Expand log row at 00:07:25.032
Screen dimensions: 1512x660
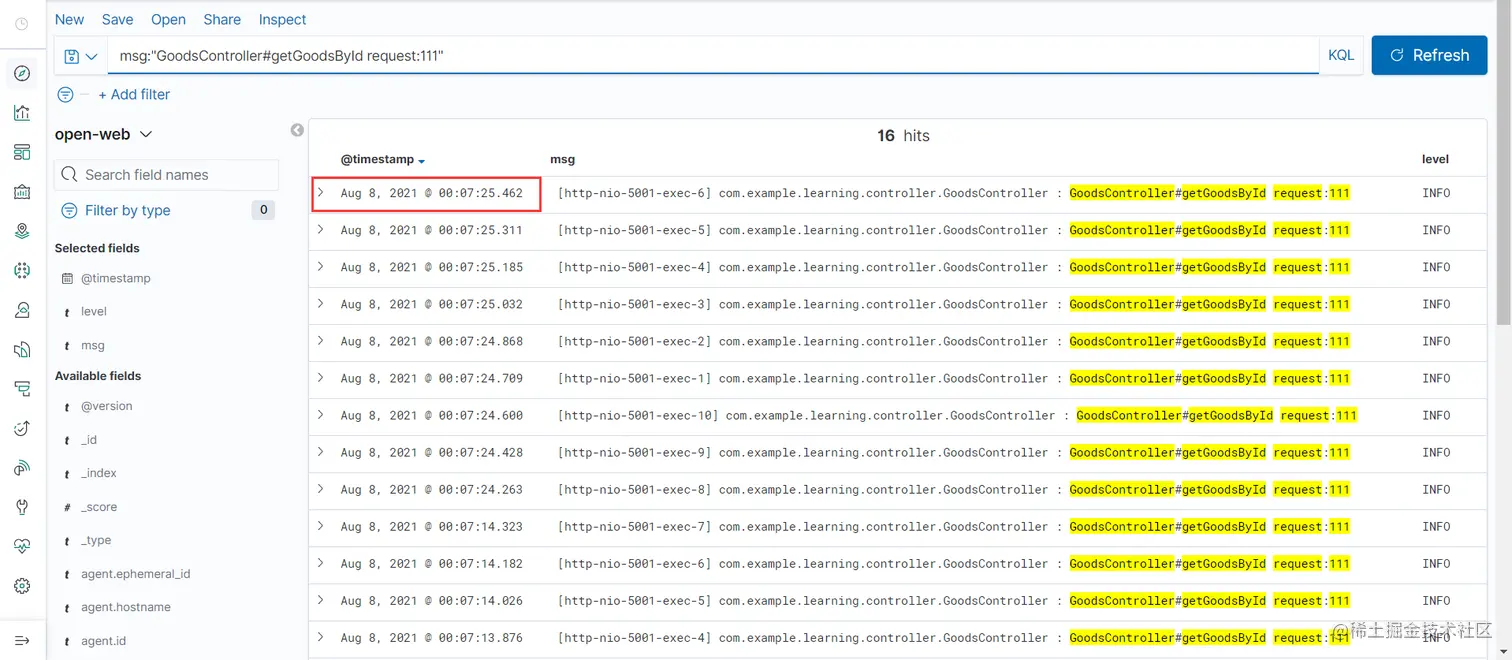point(320,303)
